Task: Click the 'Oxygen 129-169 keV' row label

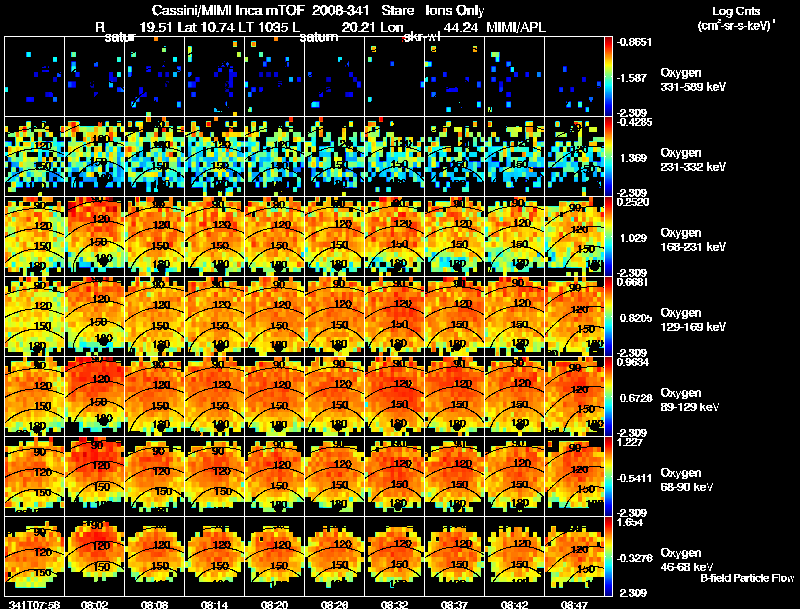Action: click(693, 320)
